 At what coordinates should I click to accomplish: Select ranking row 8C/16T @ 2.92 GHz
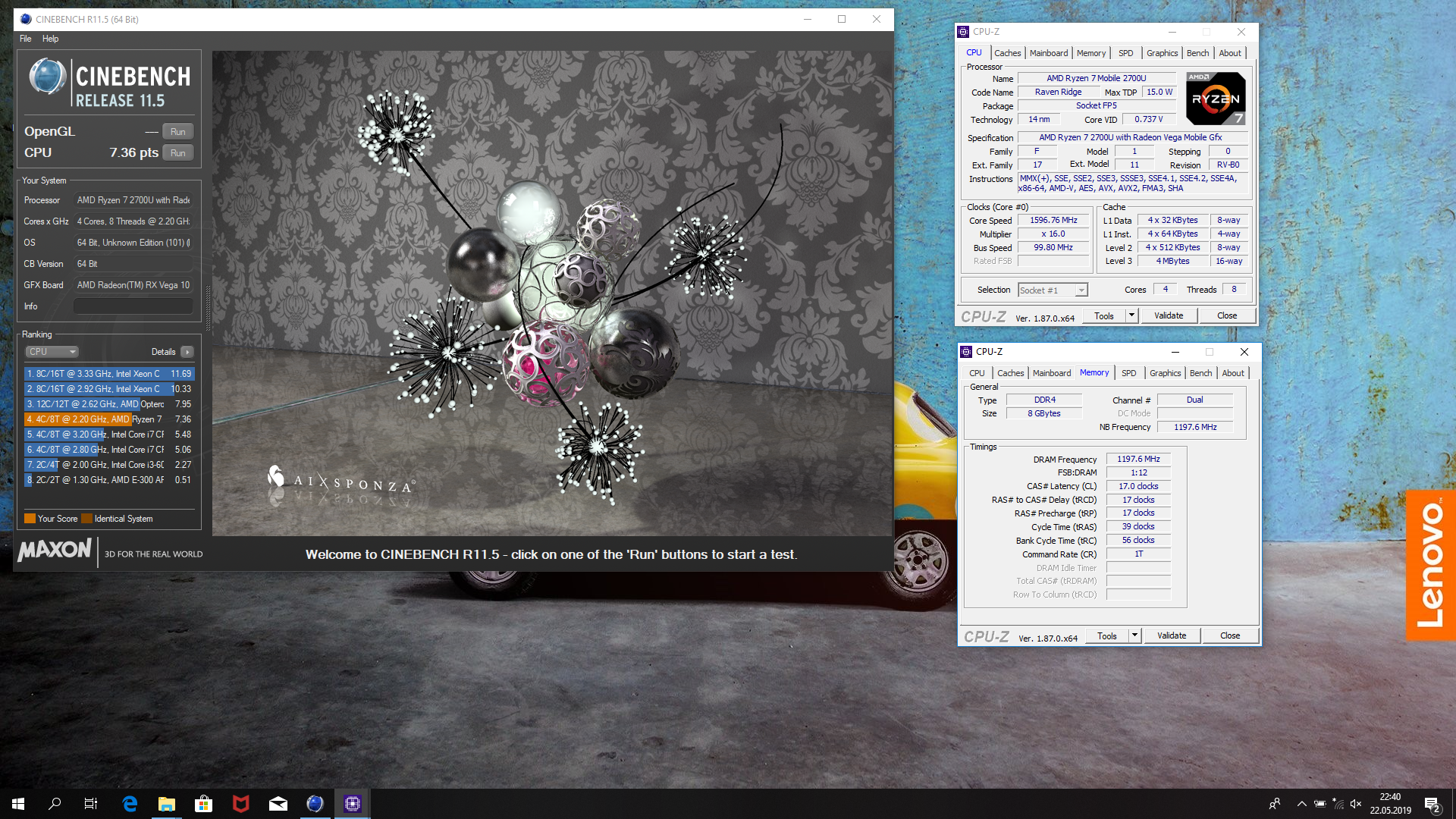tap(109, 389)
